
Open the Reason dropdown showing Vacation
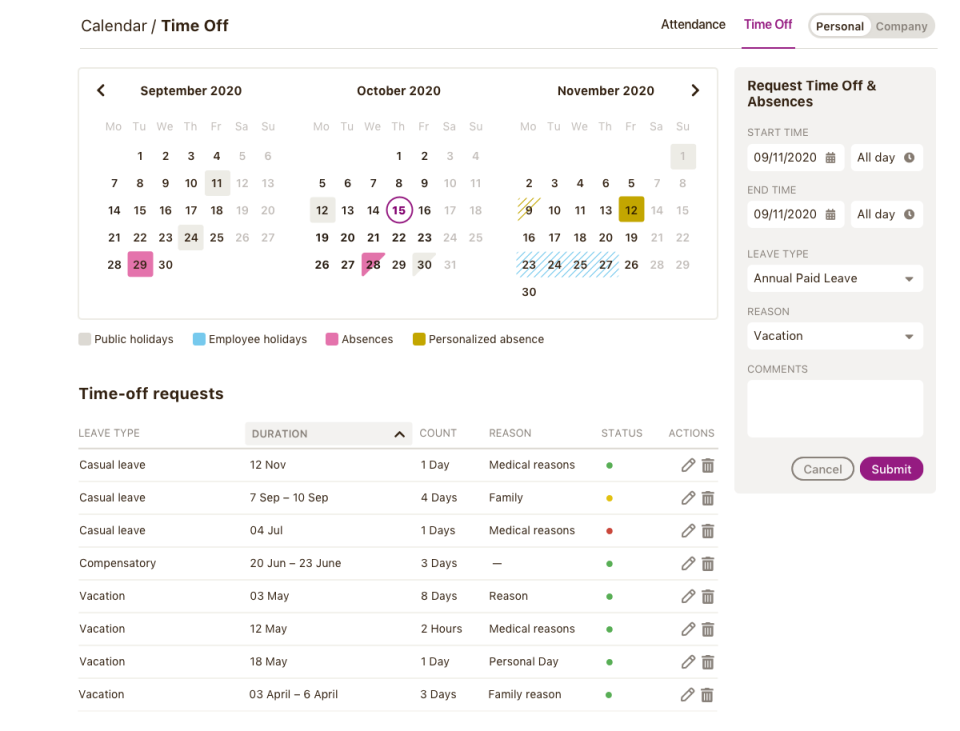click(834, 336)
